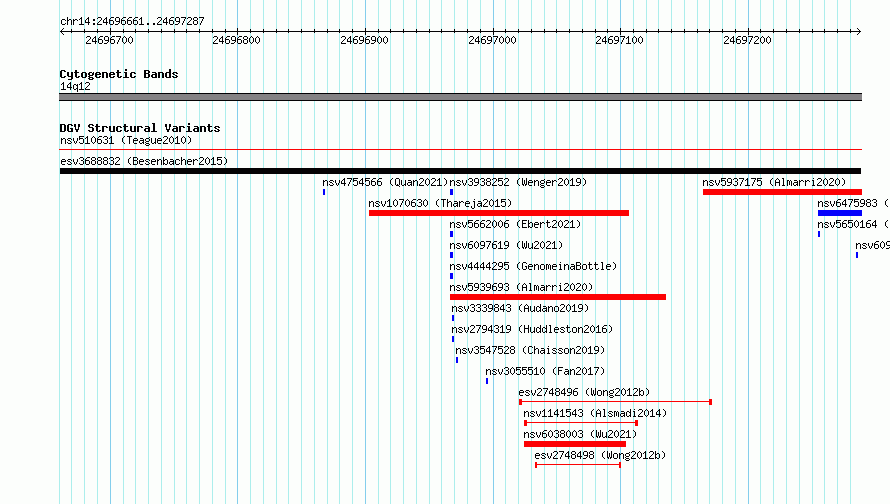
Task: Open variant nsv2794319 (Huddleston2016) label
Action: tap(532, 329)
